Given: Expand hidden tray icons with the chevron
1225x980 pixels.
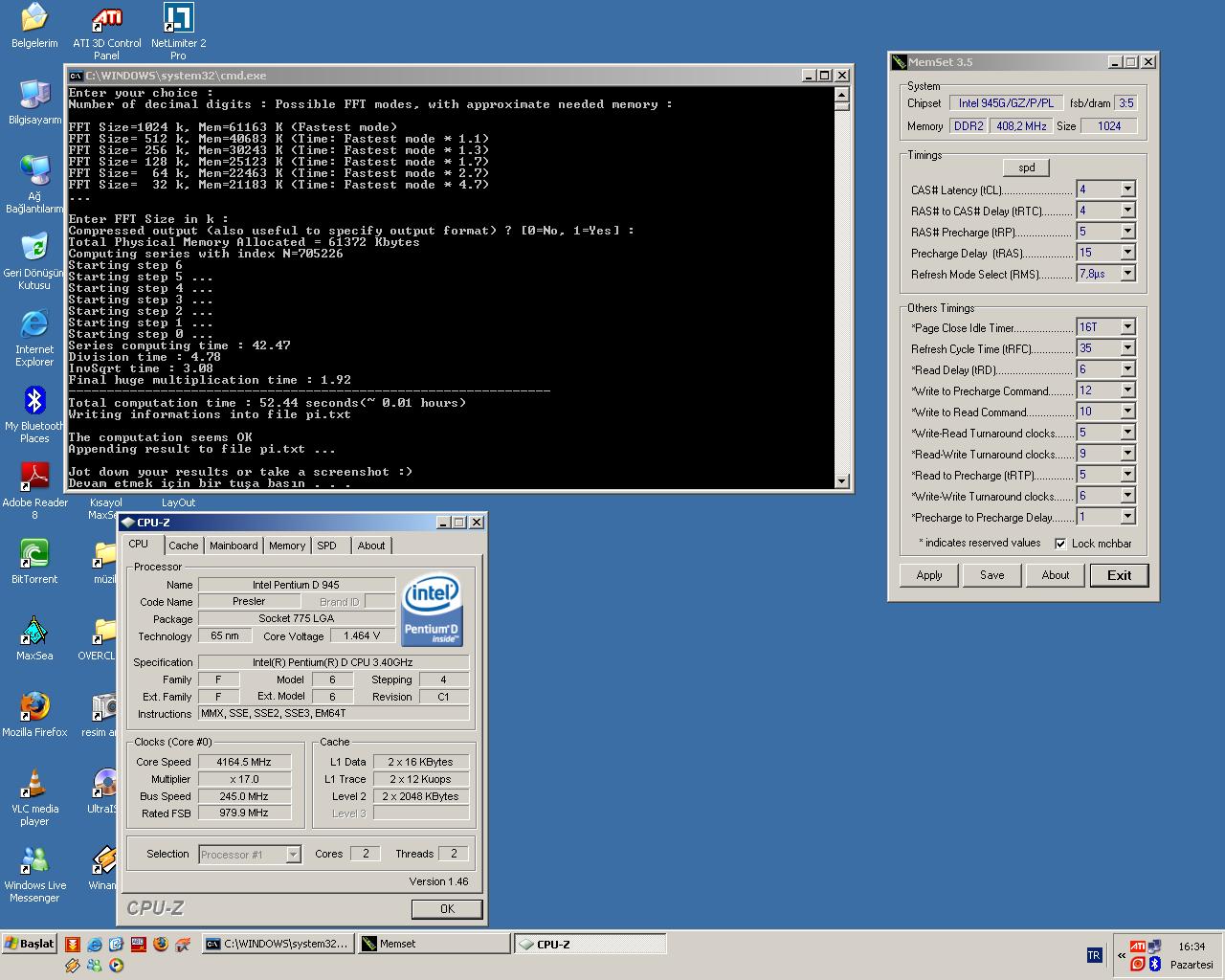Looking at the screenshot, I should pos(1122,955).
